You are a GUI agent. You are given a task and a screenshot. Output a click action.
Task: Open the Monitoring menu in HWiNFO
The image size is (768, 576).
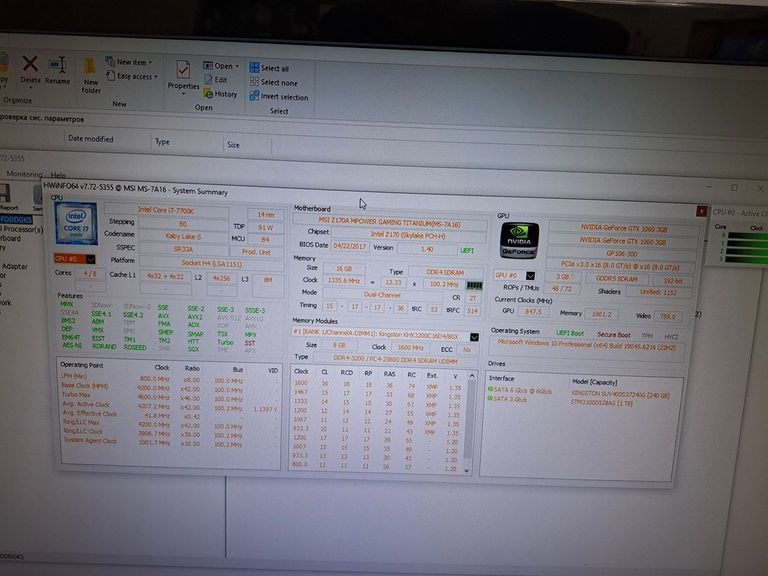coord(24,174)
